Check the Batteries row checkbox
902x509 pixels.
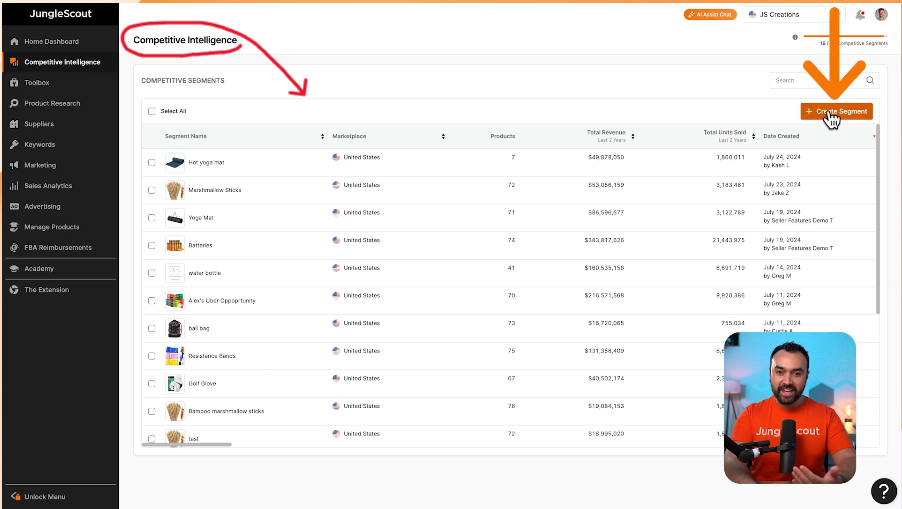[x=152, y=246]
